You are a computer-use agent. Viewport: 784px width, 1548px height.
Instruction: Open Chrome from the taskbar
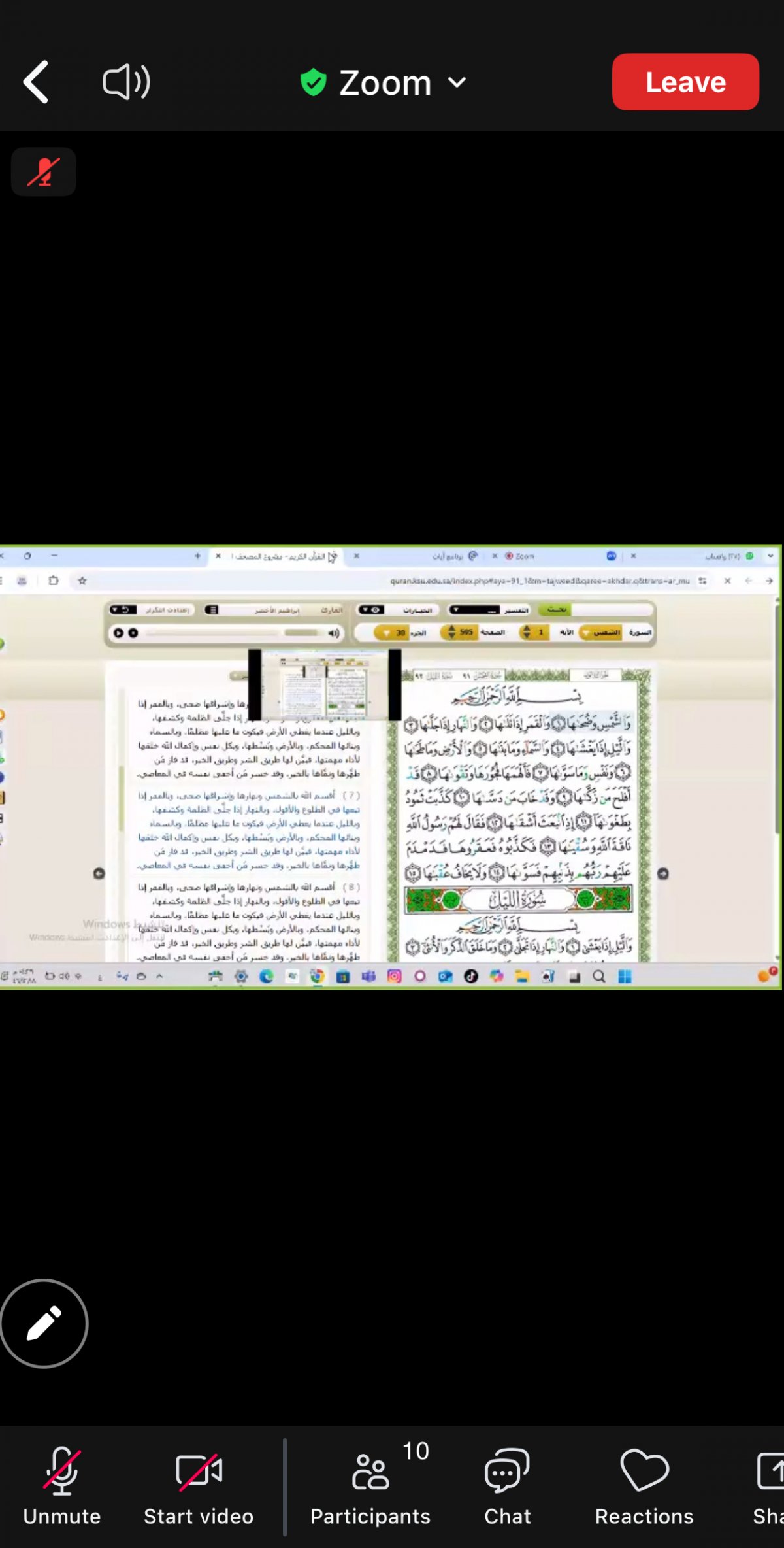318,977
